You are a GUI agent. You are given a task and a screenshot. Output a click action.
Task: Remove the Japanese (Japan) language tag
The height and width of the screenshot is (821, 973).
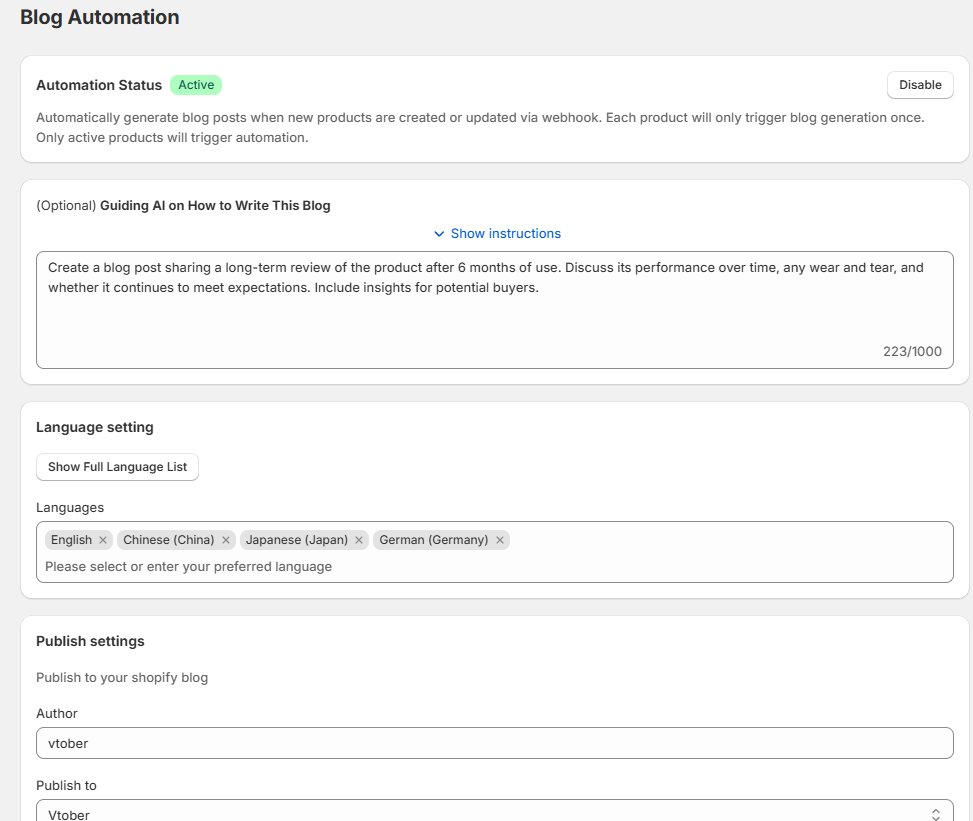pos(358,540)
